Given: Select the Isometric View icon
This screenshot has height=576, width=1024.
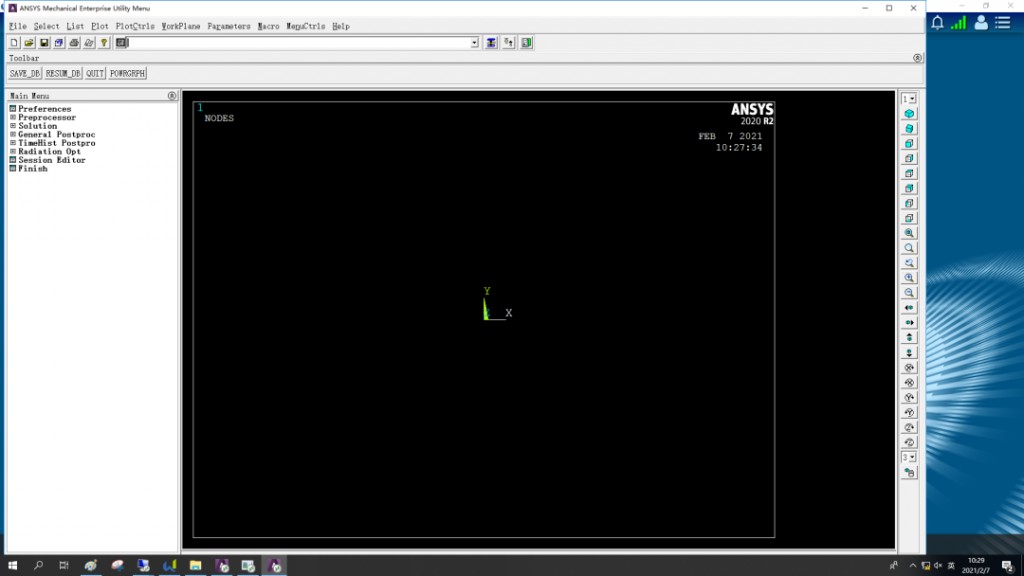Looking at the screenshot, I should tap(909, 114).
